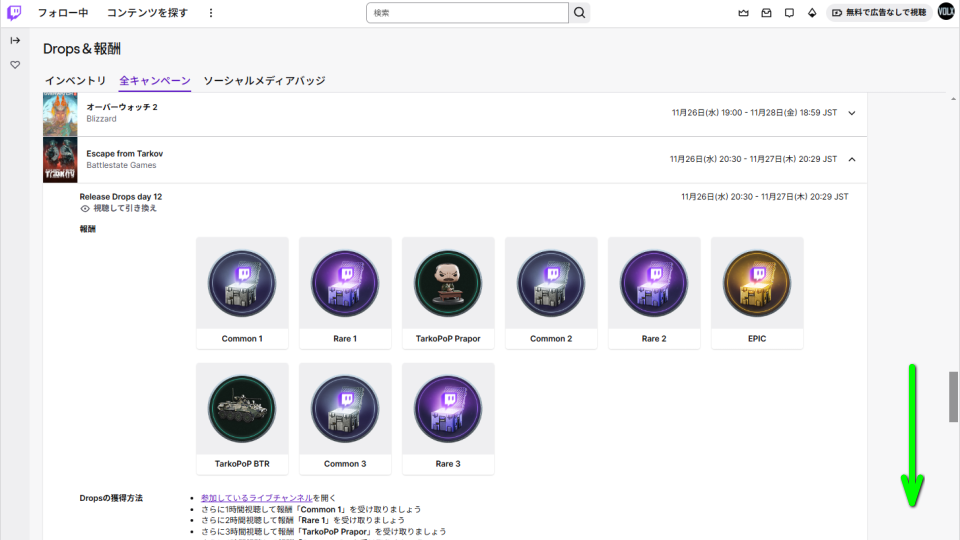Click the Release Drops day 12 heading
The image size is (960, 540).
121,197
